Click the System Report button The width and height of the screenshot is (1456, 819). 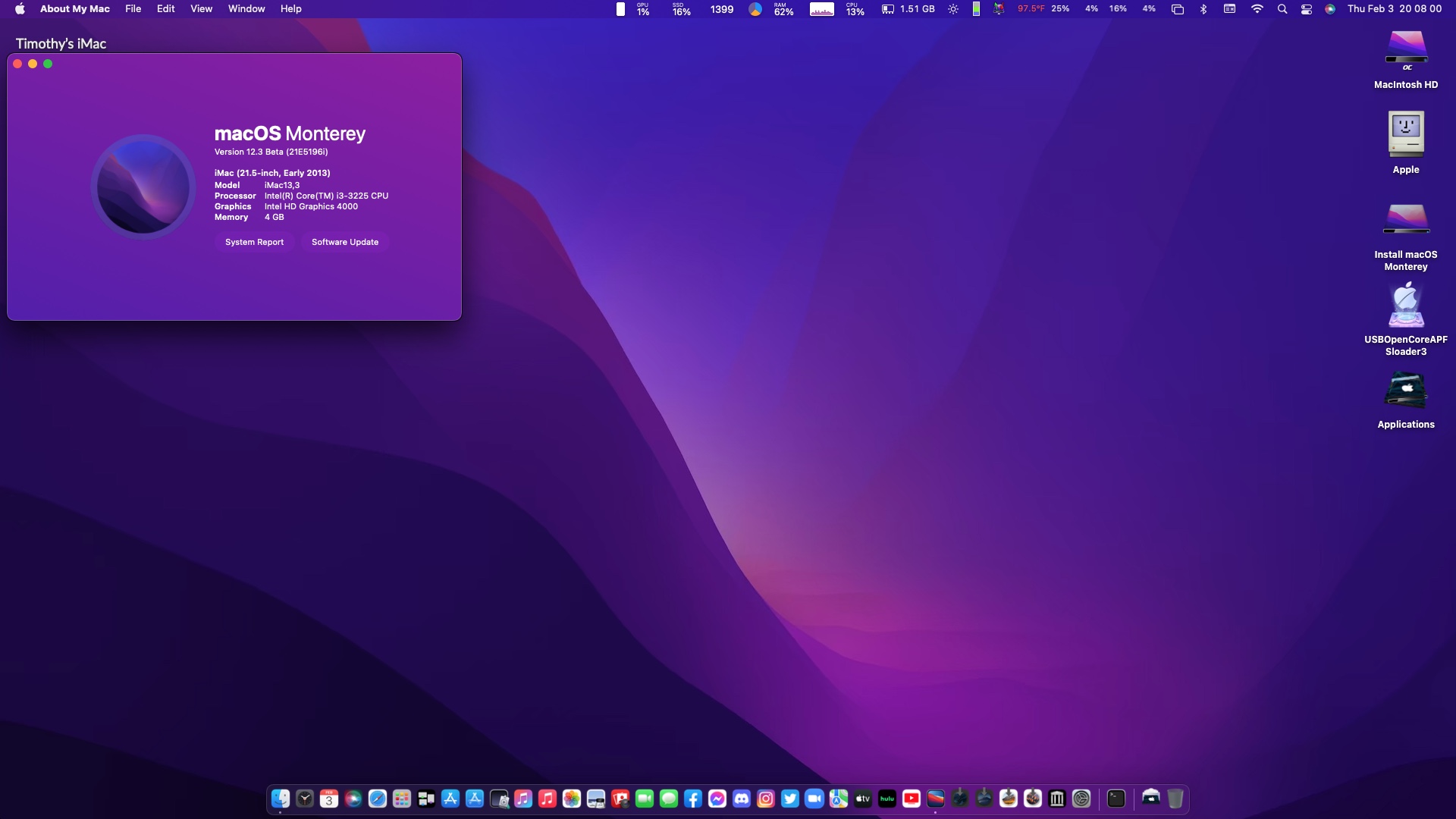tap(254, 241)
